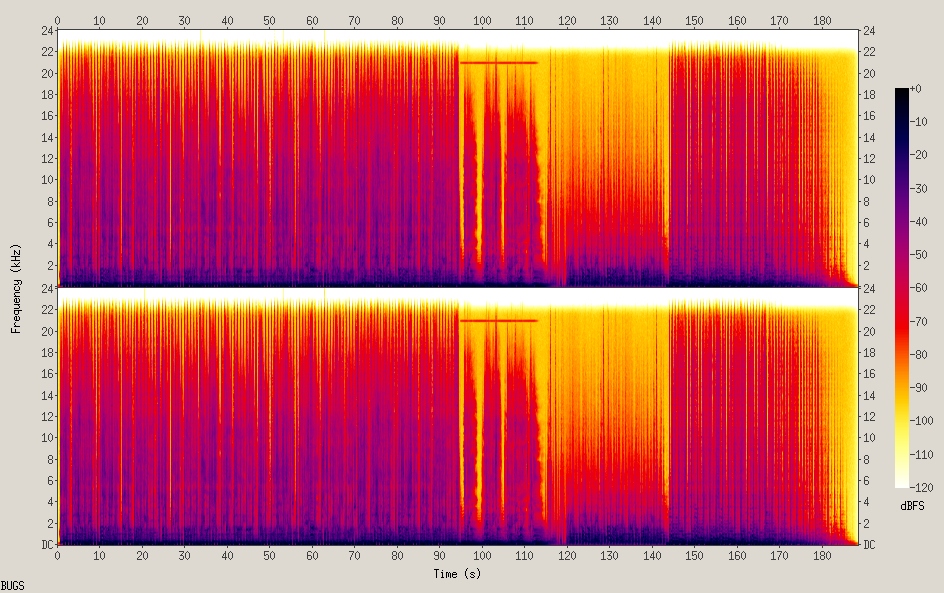Click the -90 label on the dBFS scale
The image size is (944, 593).
point(926,388)
